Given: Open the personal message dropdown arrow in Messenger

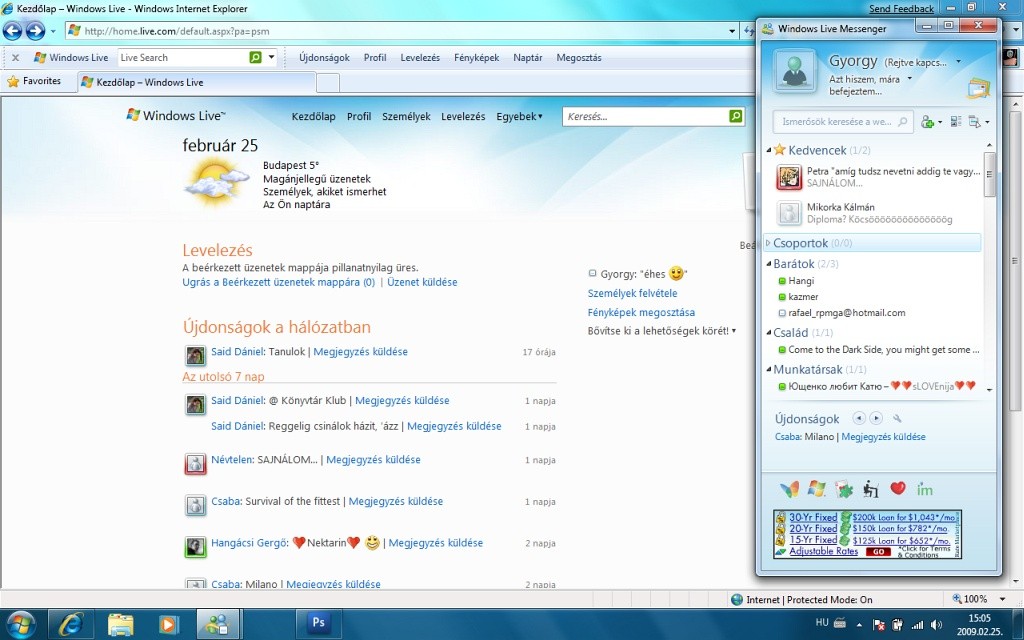Looking at the screenshot, I should pyautogui.click(x=910, y=79).
